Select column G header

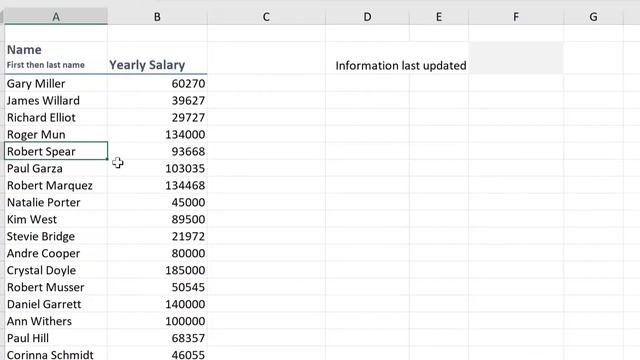593,17
